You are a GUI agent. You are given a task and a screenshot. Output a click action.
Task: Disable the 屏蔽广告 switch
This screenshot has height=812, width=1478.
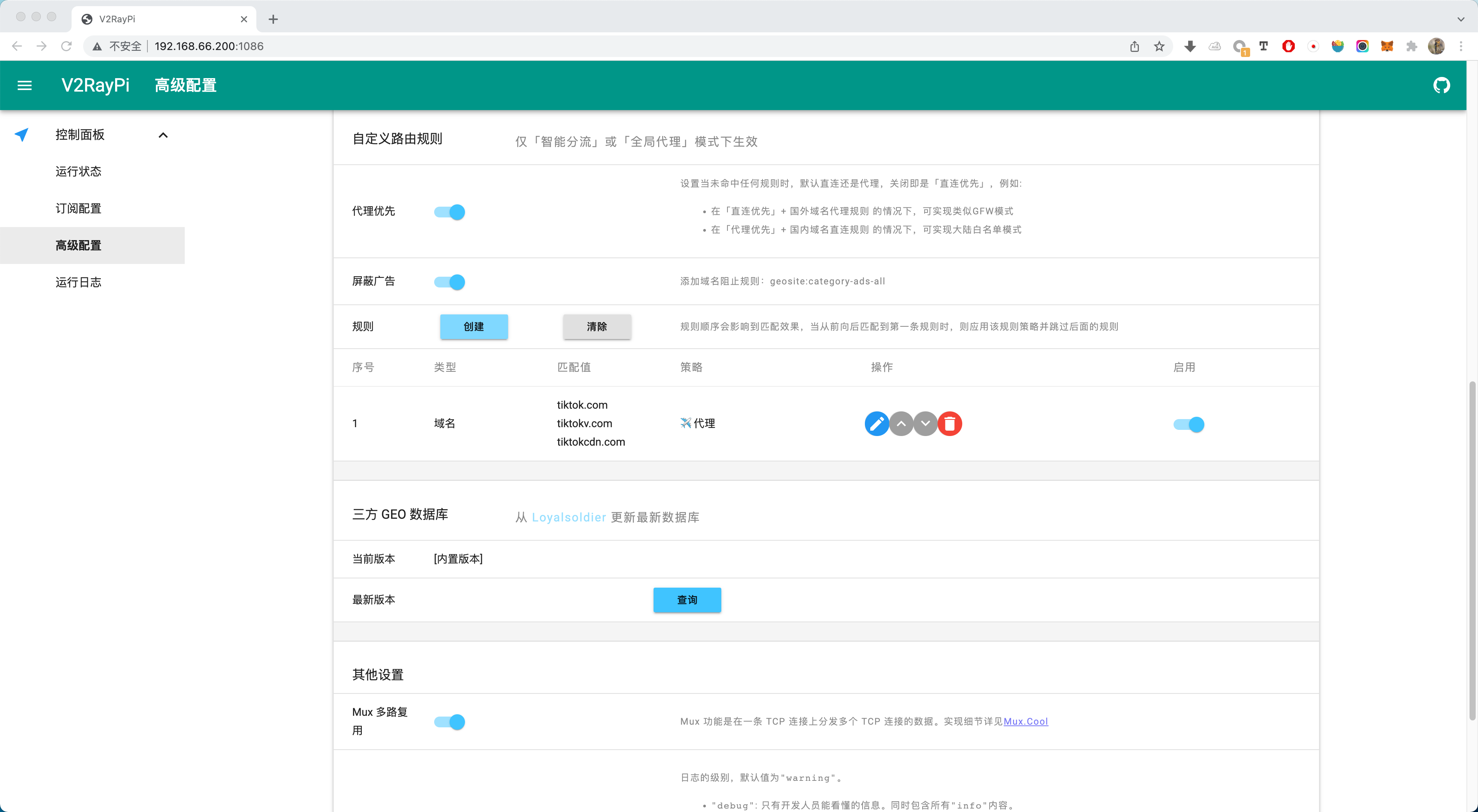tap(450, 282)
